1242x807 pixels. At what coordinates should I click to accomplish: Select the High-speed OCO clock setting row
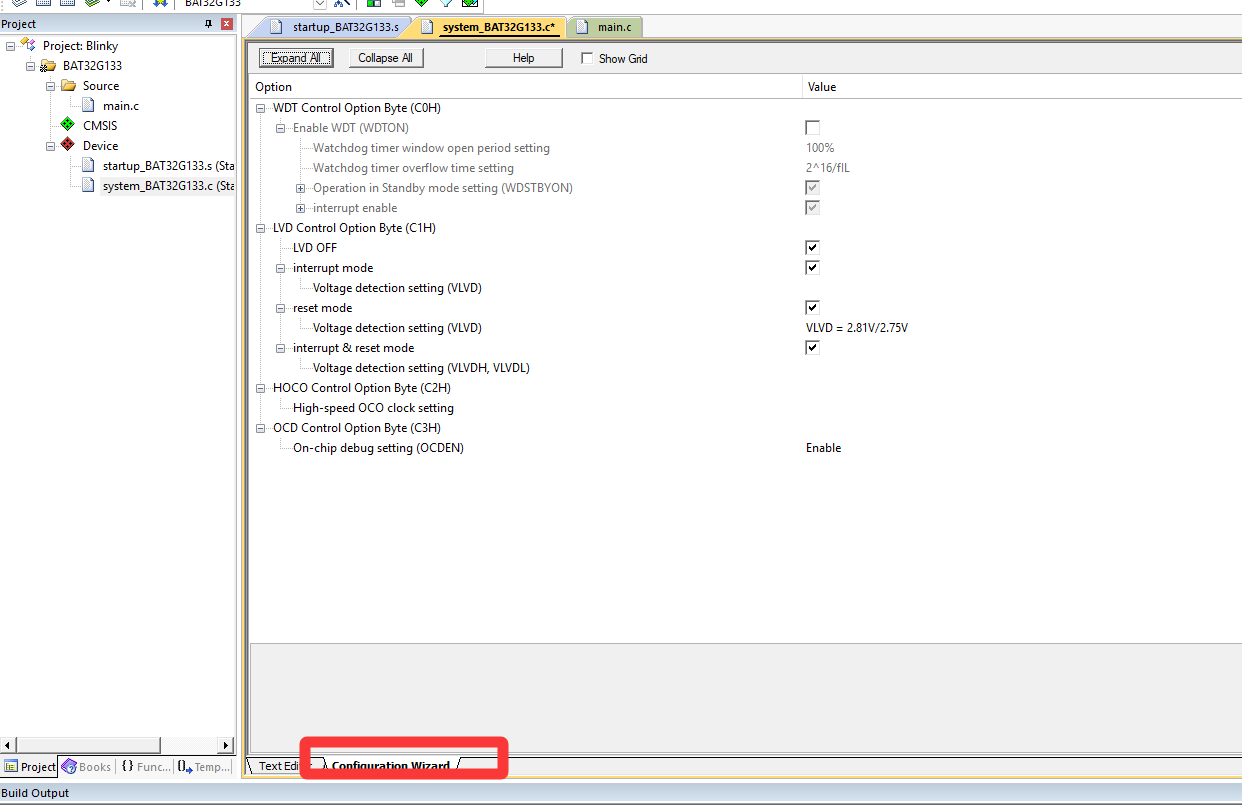pos(373,408)
